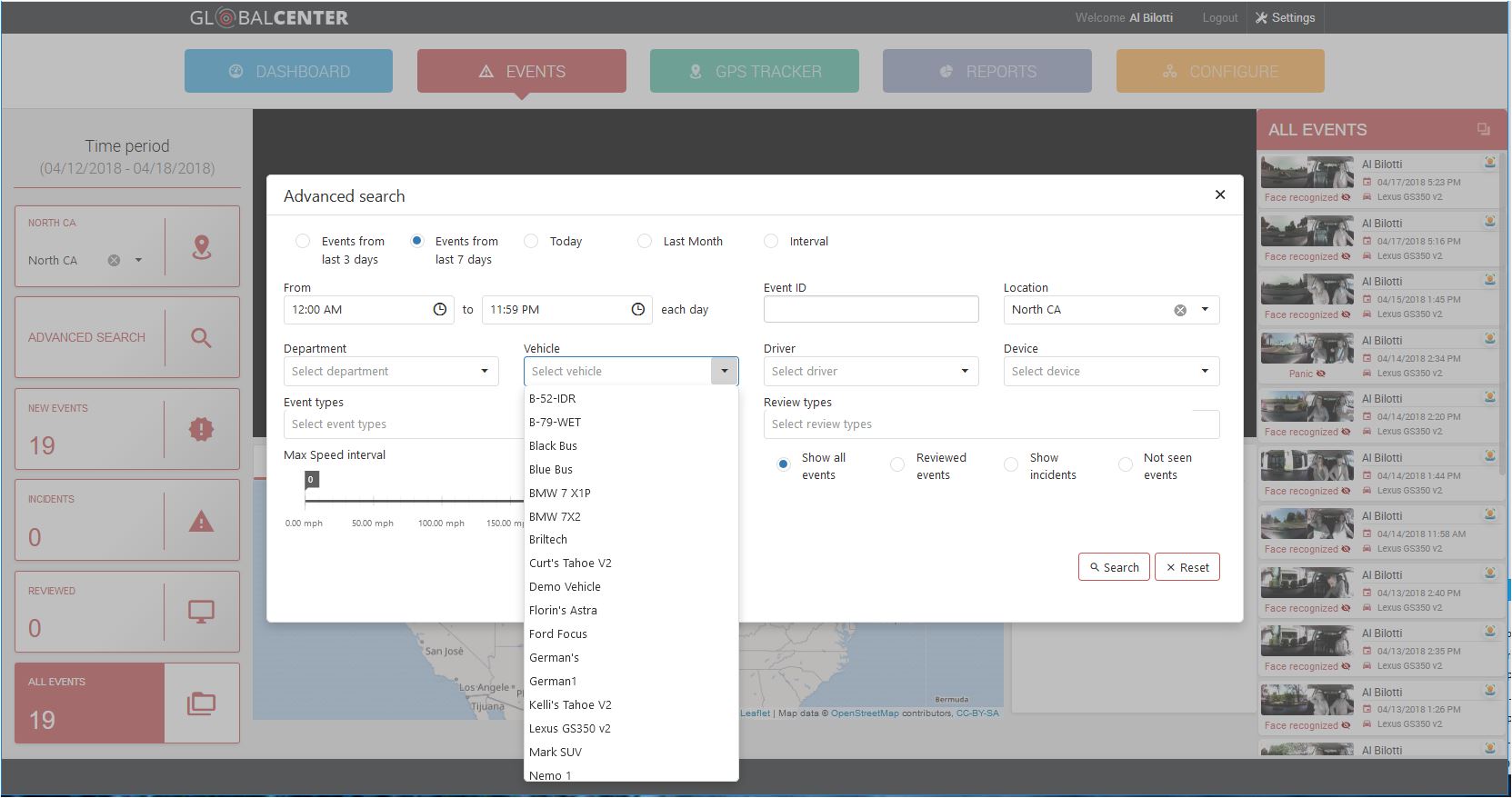Click the Search button
This screenshot has width=1512, height=798.
click(x=1114, y=567)
